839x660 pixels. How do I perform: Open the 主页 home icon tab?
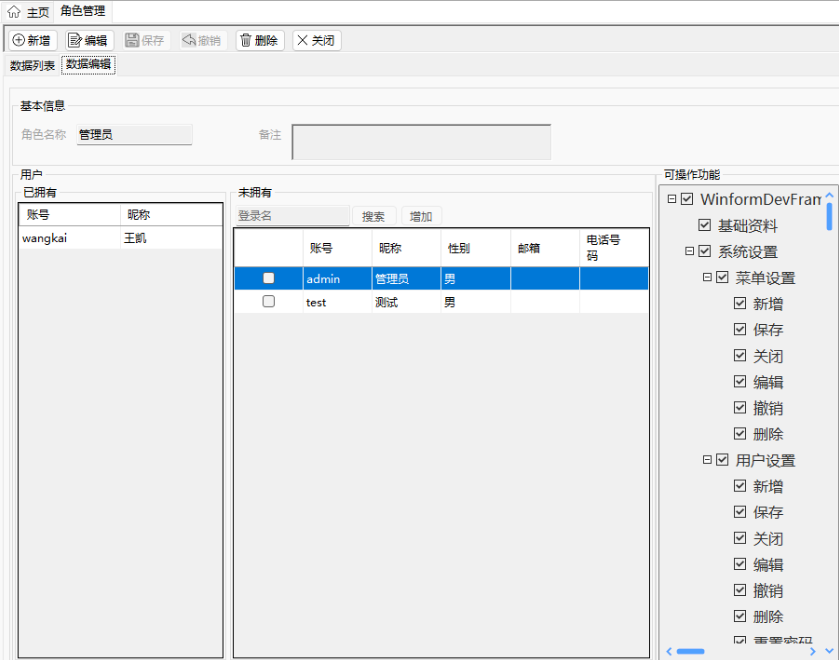pos(14,12)
